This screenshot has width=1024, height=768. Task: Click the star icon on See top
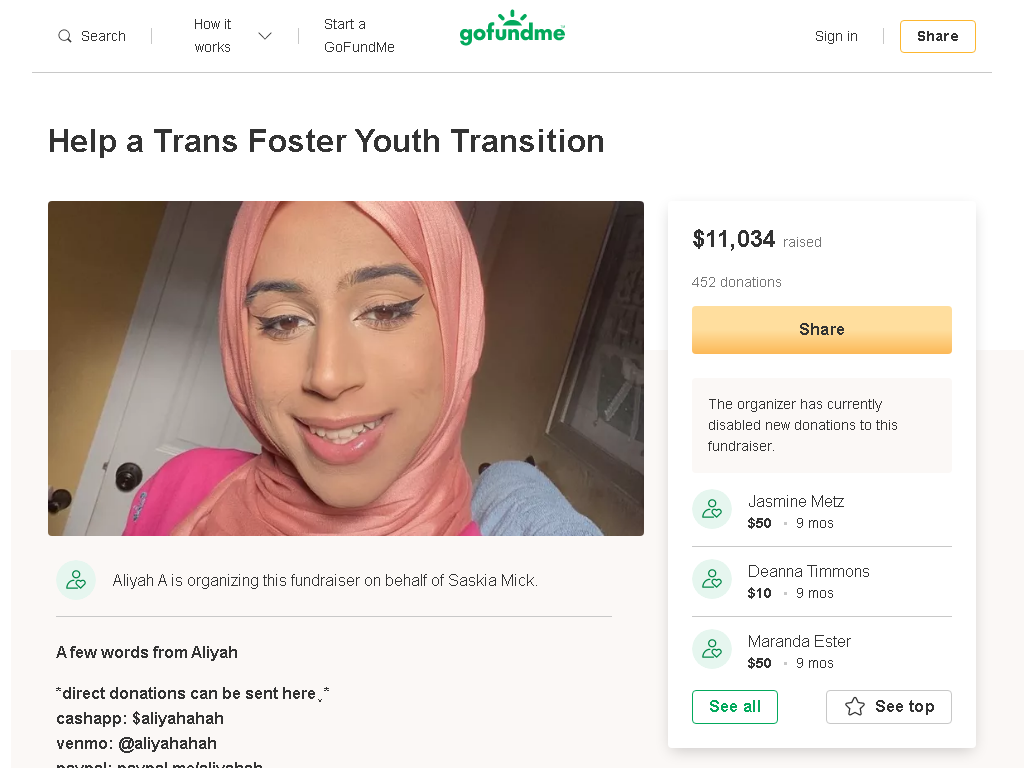[x=855, y=707]
